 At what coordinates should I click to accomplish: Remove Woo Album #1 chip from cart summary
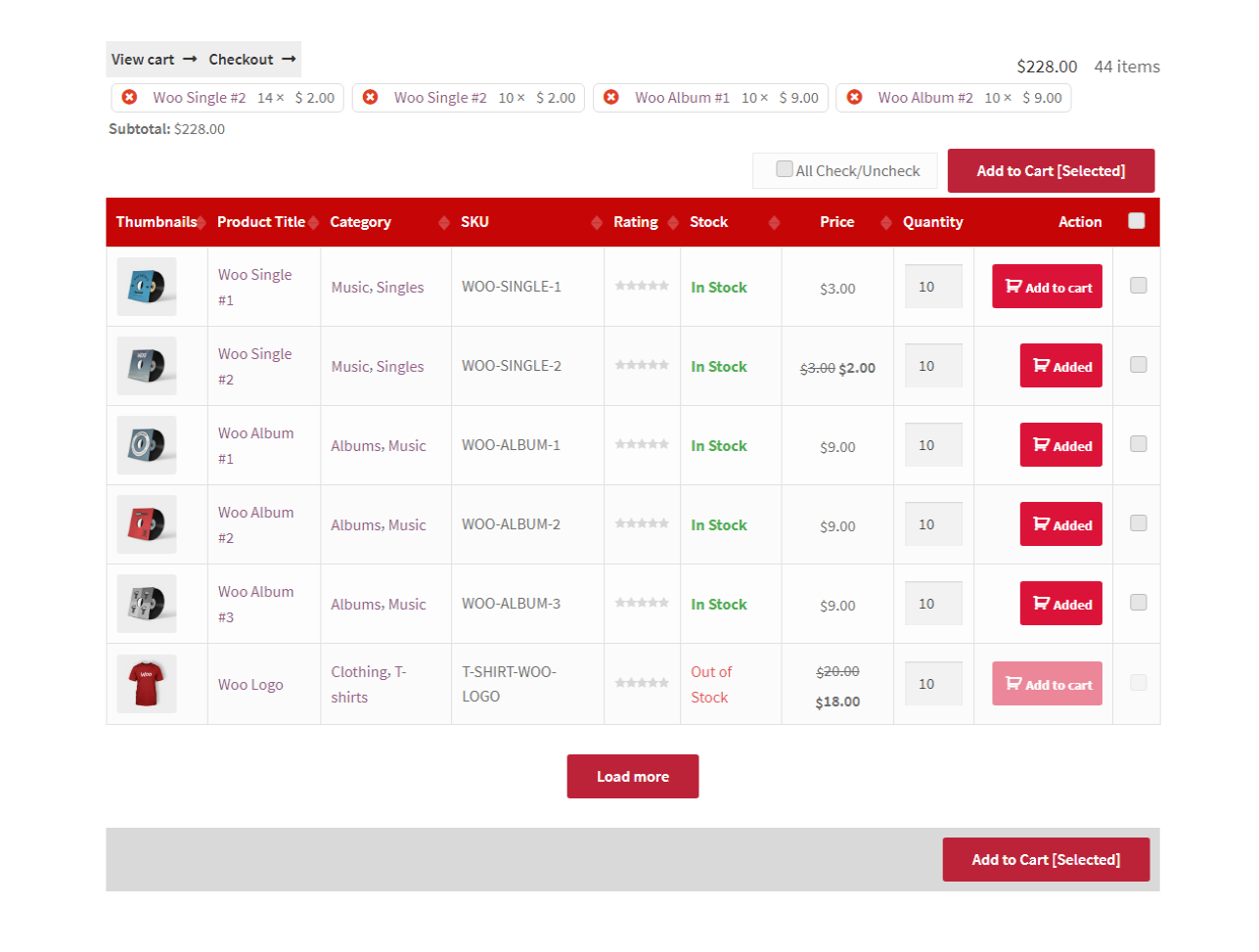click(x=611, y=97)
